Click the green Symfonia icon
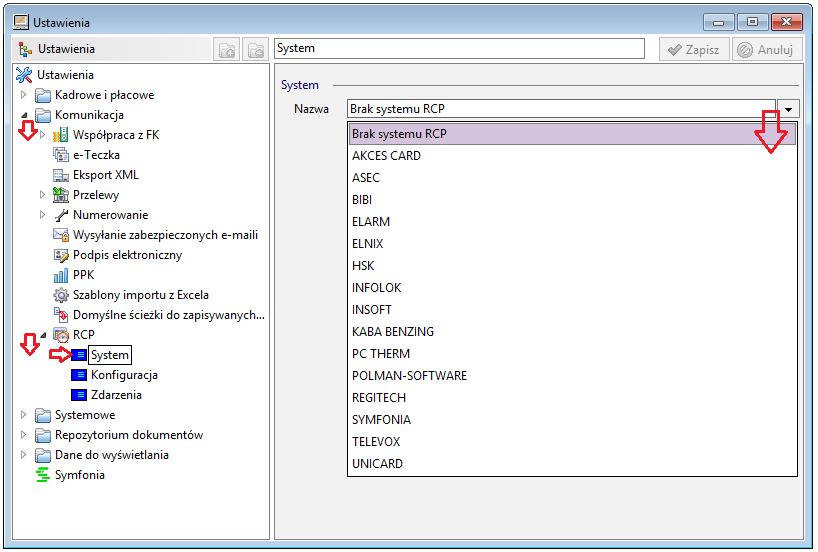 (43, 475)
